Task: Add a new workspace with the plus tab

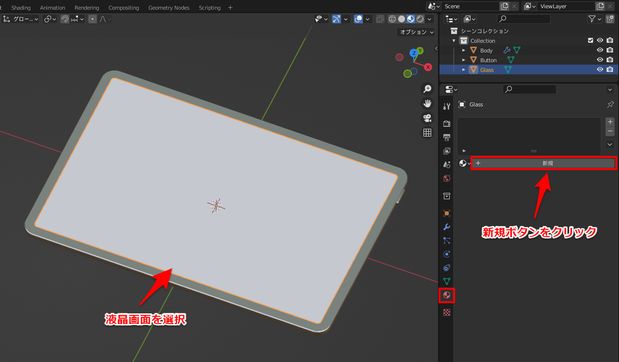Action: [230, 8]
